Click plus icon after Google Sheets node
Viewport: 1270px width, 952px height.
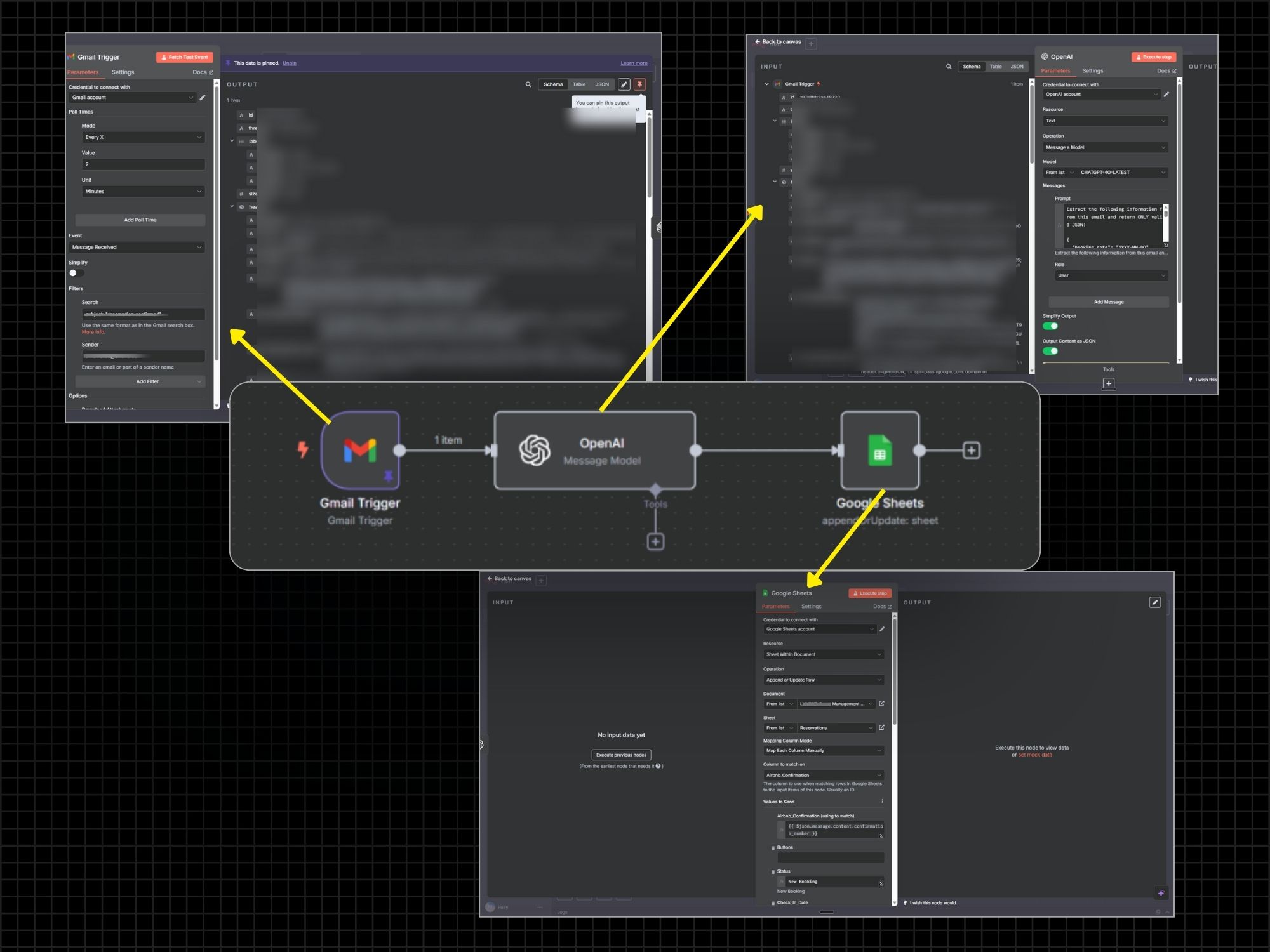click(x=971, y=451)
